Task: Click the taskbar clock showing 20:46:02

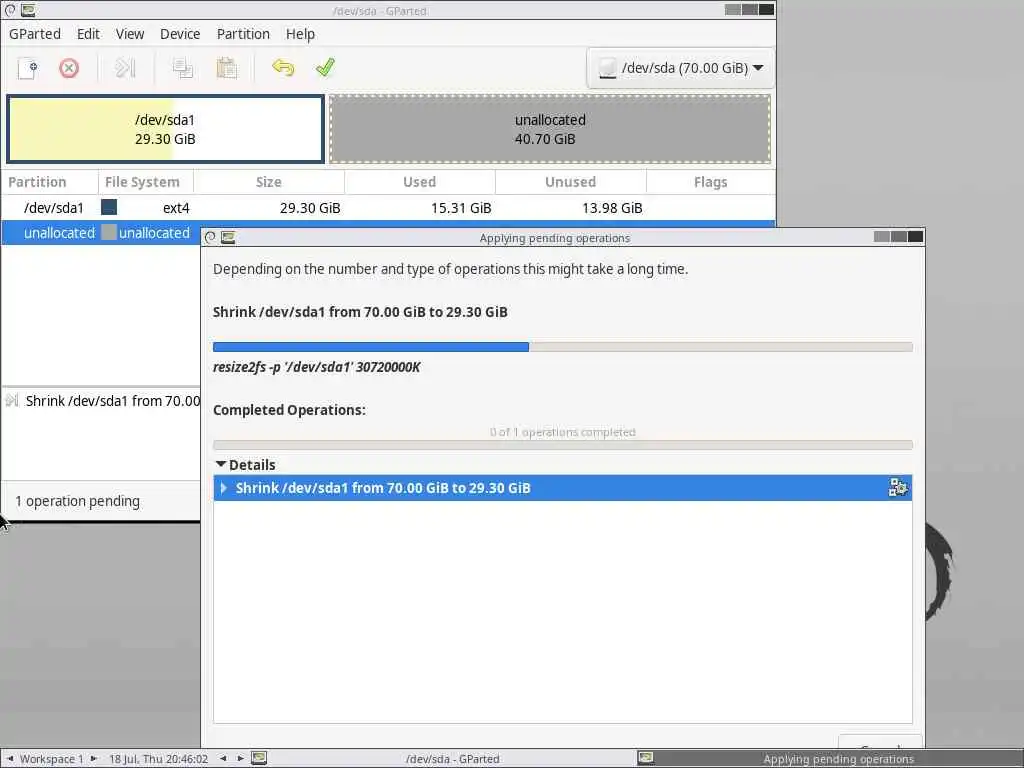Action: (x=158, y=759)
